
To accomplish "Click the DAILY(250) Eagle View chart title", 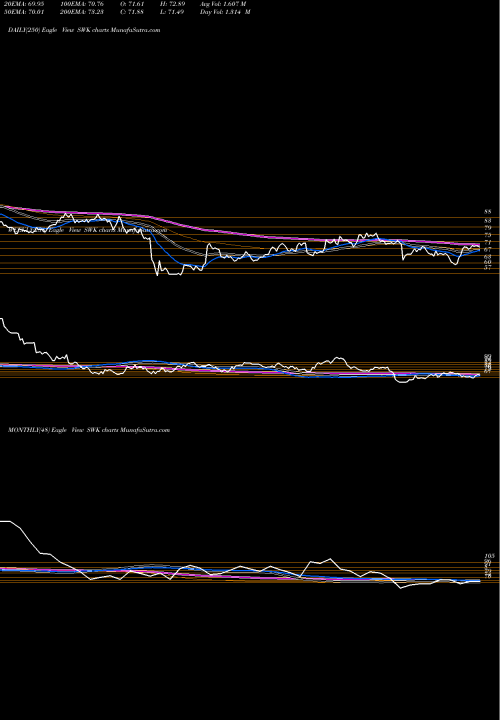I will [84, 30].
